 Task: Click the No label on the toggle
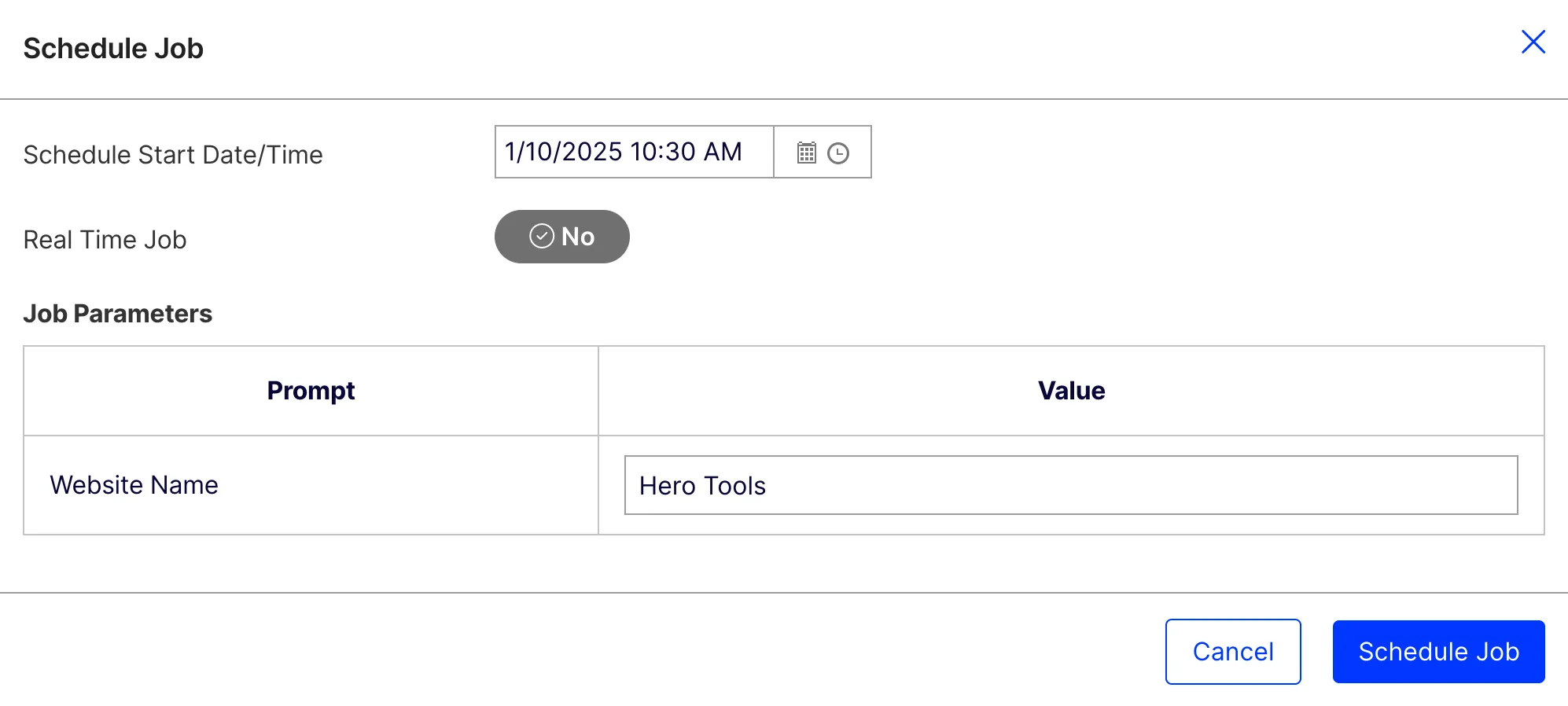(578, 237)
